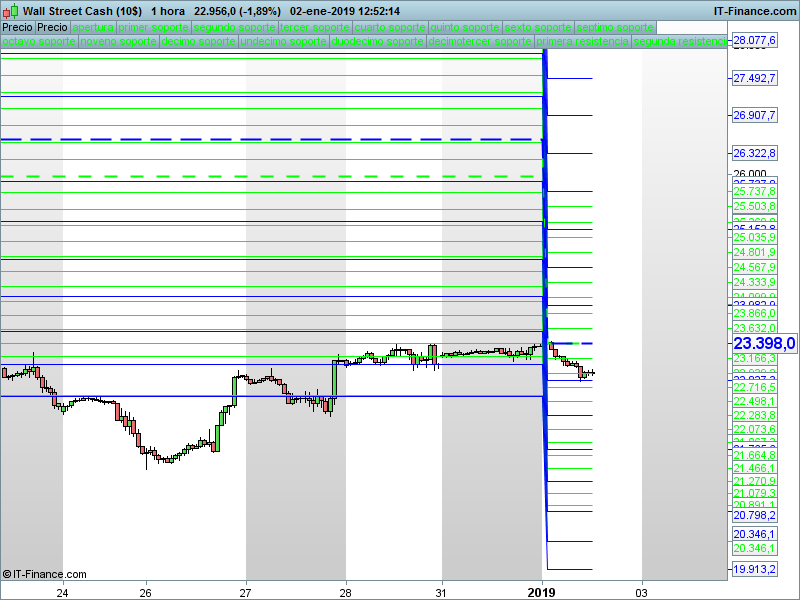Click the IT-Finance.com link at top right
The image size is (800, 600).
(755, 11)
